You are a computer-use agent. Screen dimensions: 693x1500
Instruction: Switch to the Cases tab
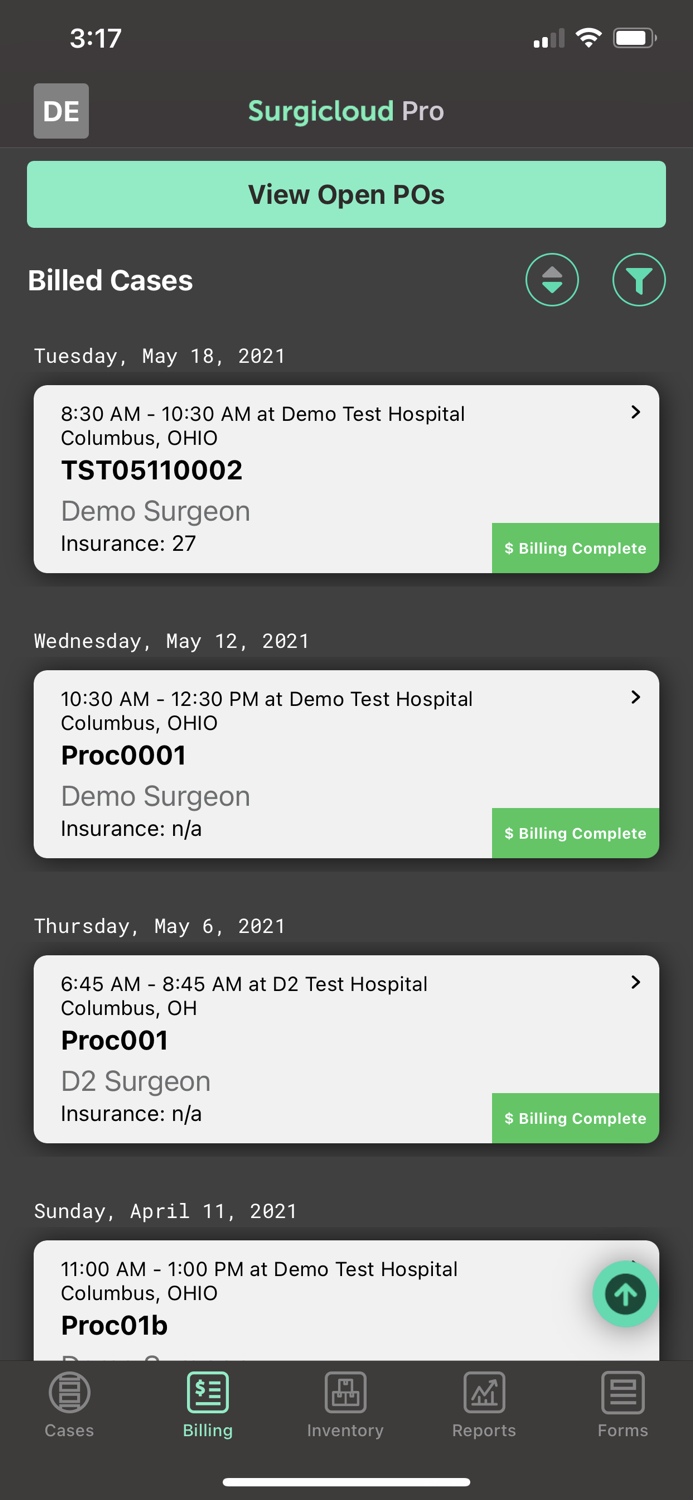click(69, 1405)
